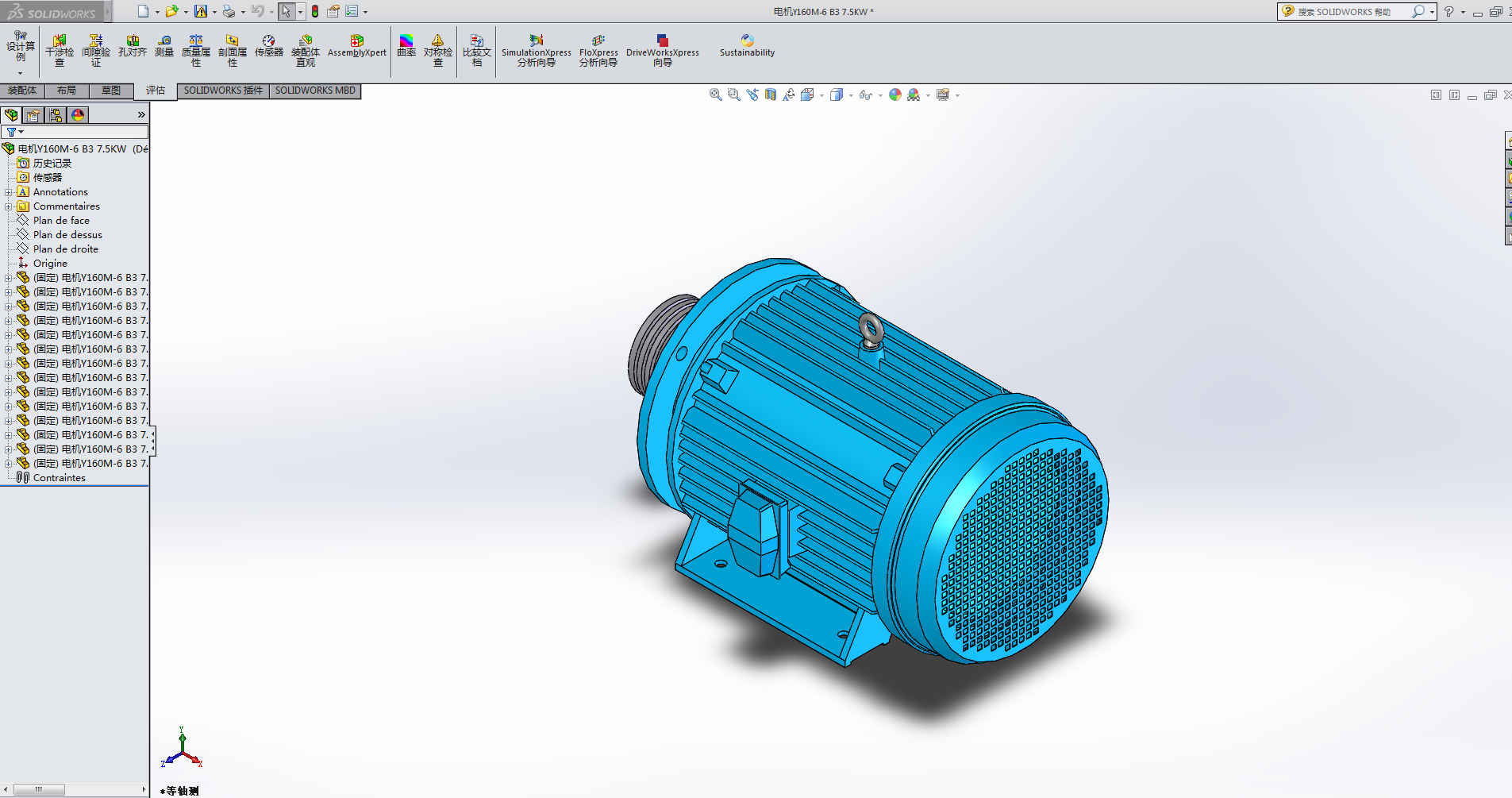Screen dimensions: 1512x798
Task: Switch to the 装配体 assembly tab
Action: pyautogui.click(x=22, y=91)
